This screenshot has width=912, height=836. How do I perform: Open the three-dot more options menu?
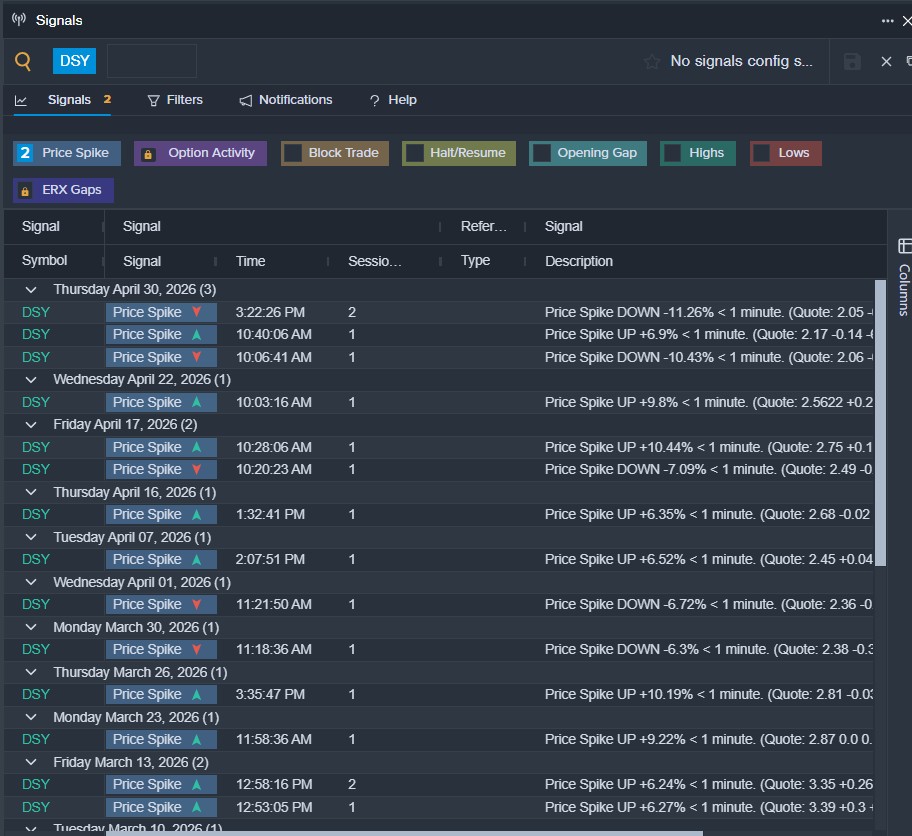(x=887, y=21)
